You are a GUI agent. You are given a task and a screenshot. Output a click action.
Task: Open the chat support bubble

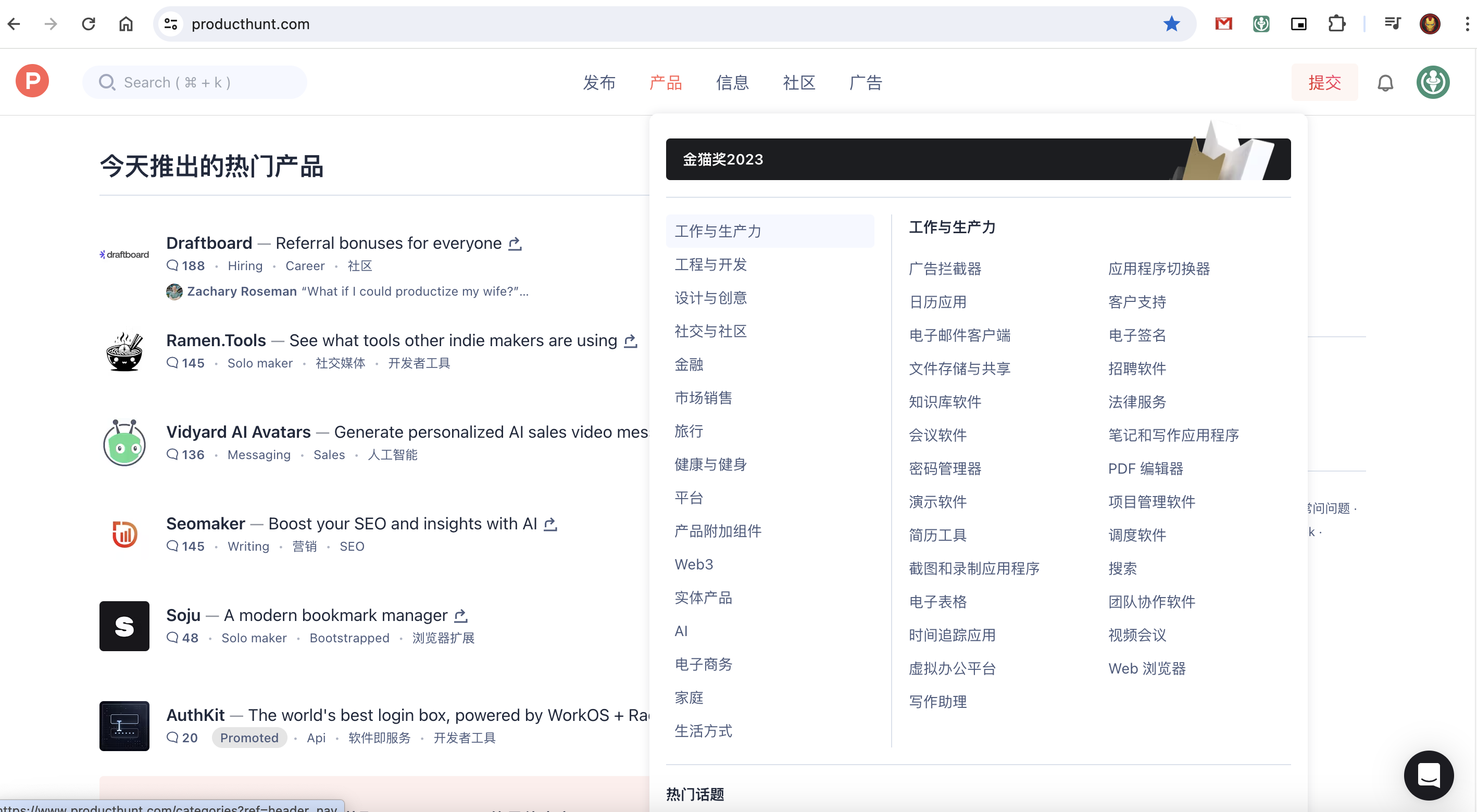coord(1428,775)
